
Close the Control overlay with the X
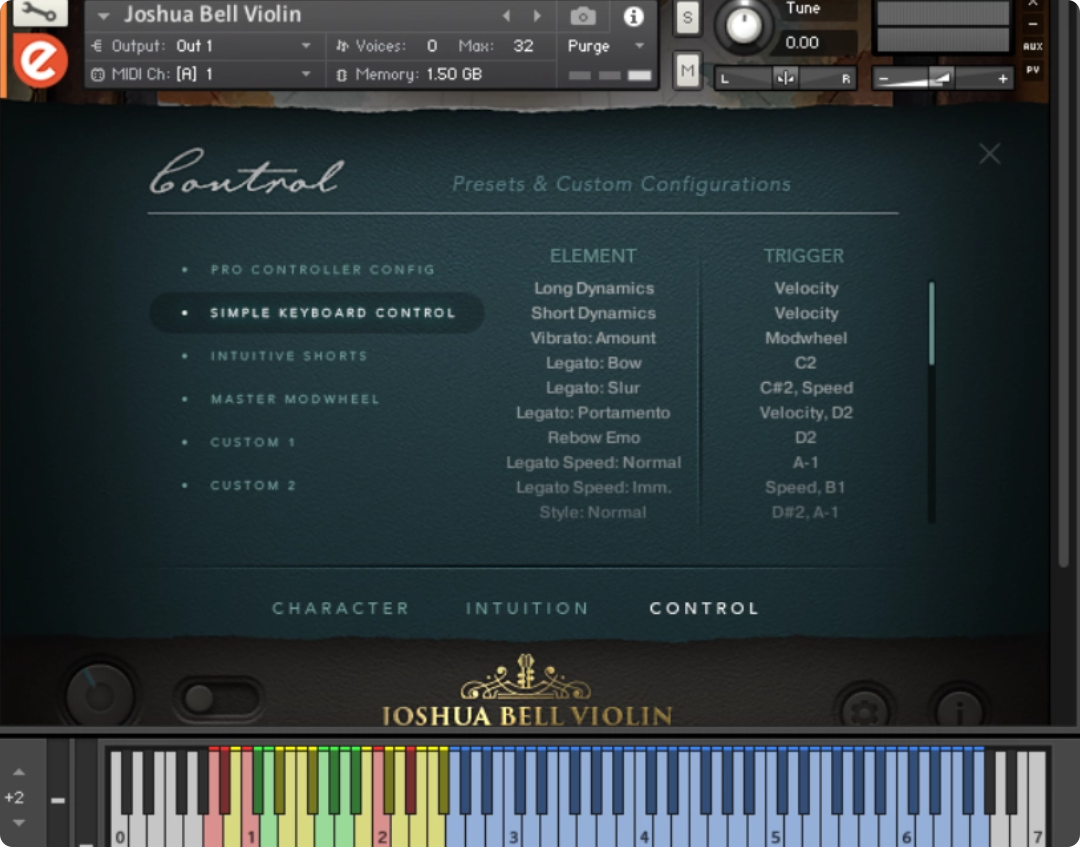coord(990,154)
